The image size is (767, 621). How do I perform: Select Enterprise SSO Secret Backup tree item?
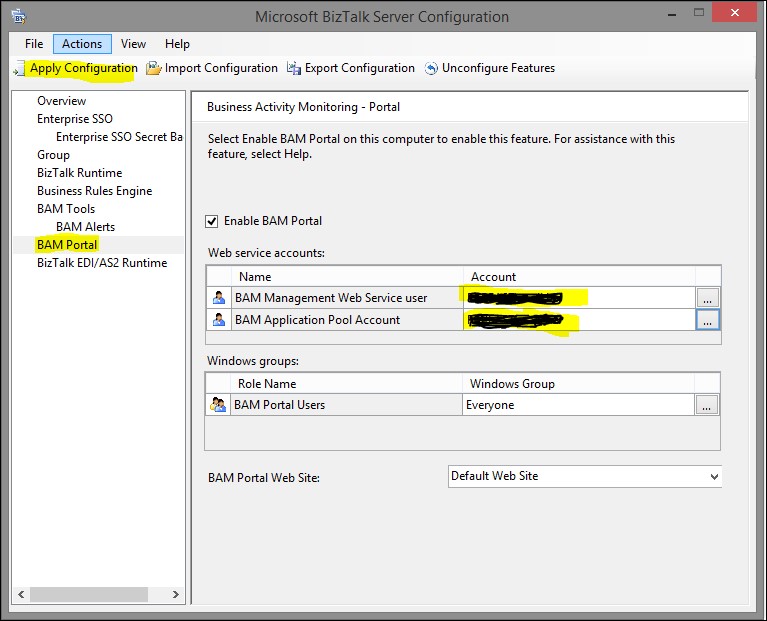coord(119,137)
